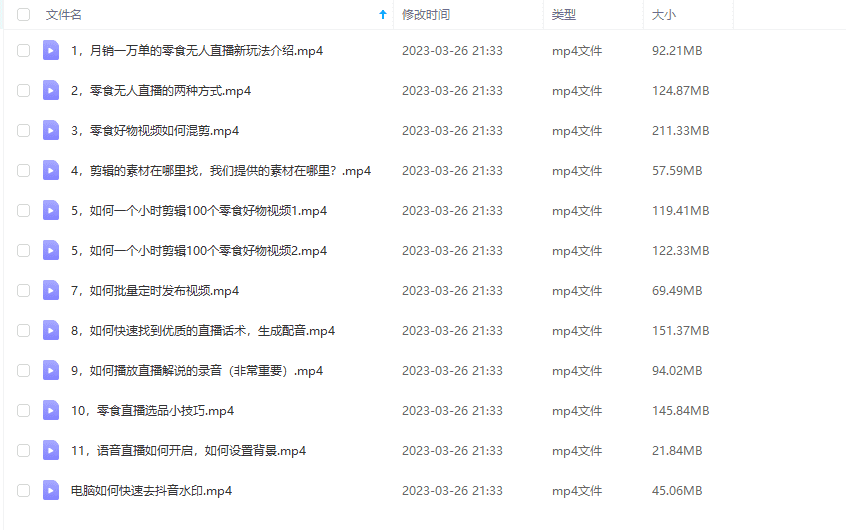The image size is (846, 530).
Task: Click video icon for 语音直播如何开启 file
Action: tap(51, 451)
